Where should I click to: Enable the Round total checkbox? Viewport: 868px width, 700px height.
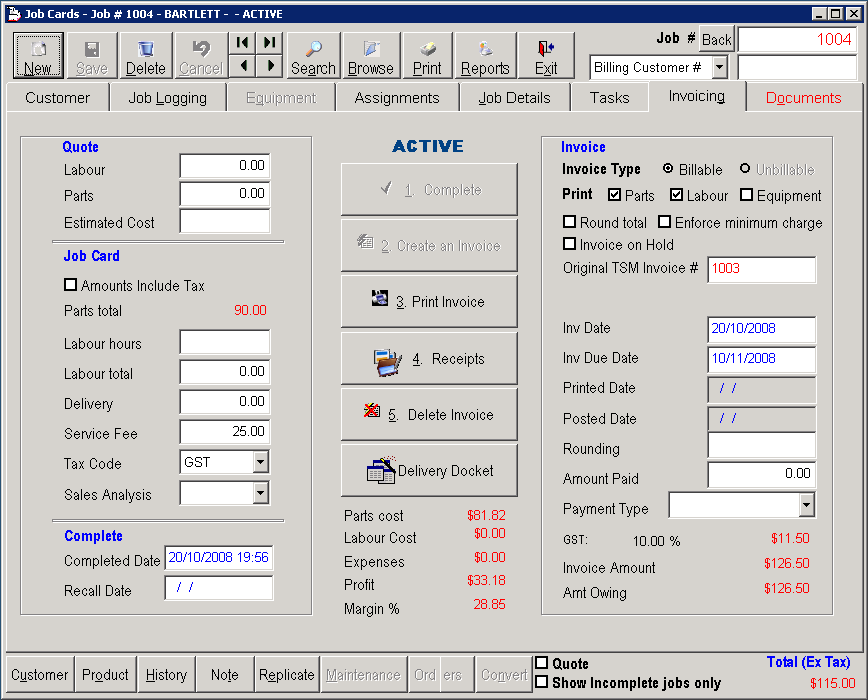tap(569, 223)
